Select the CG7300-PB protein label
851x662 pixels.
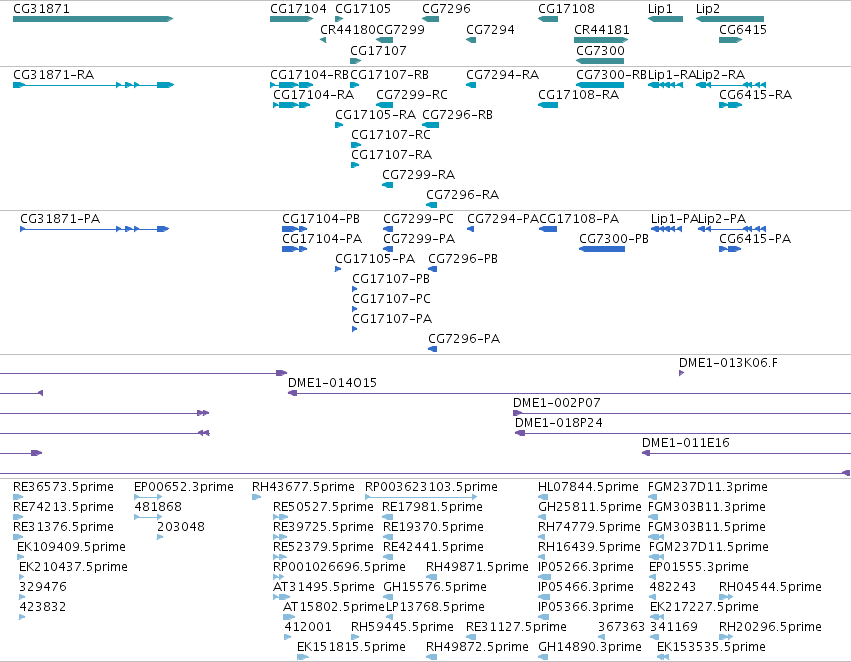tap(614, 239)
